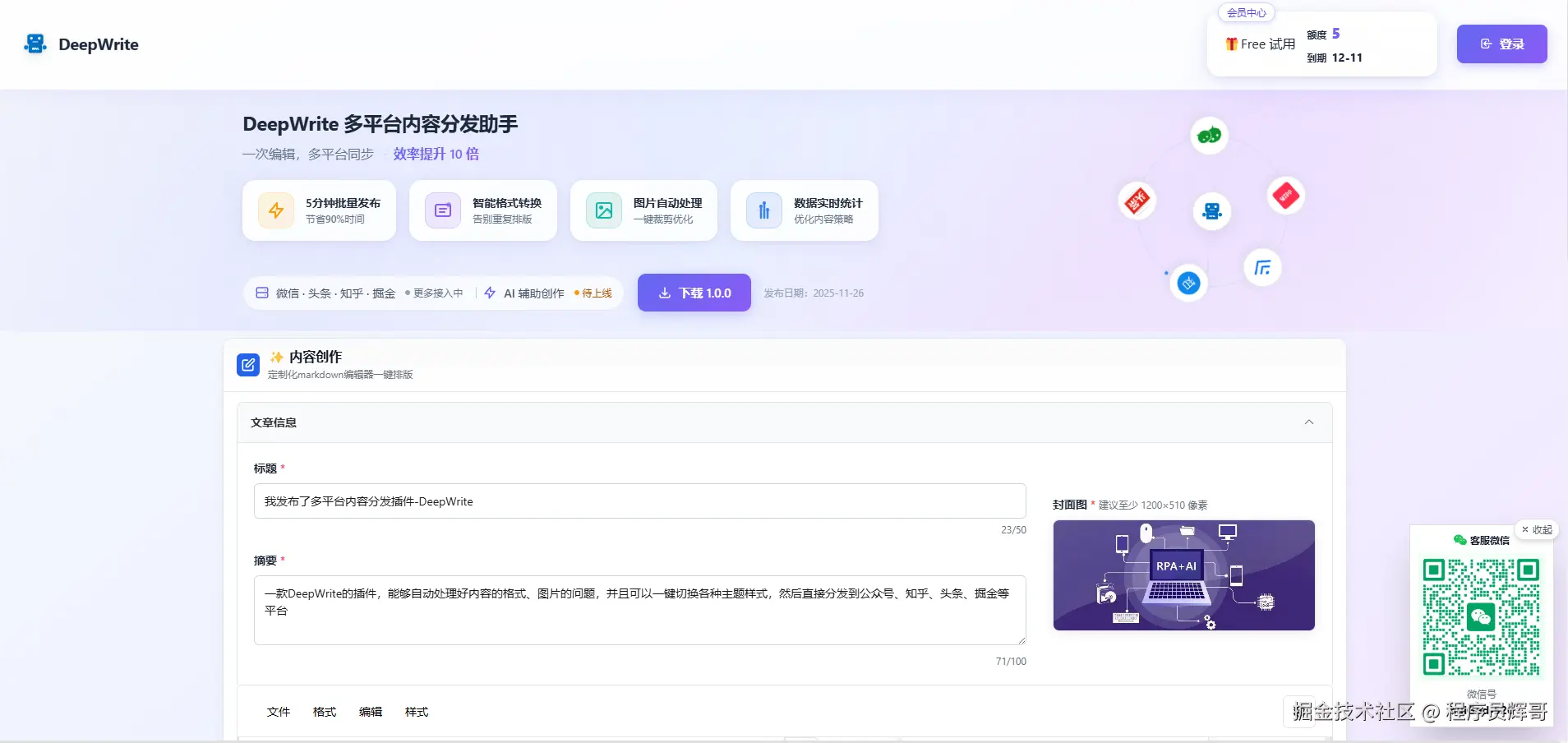The image size is (1568, 743).
Task: Click the 发布日期：2025-11-26 text
Action: [x=814, y=293]
